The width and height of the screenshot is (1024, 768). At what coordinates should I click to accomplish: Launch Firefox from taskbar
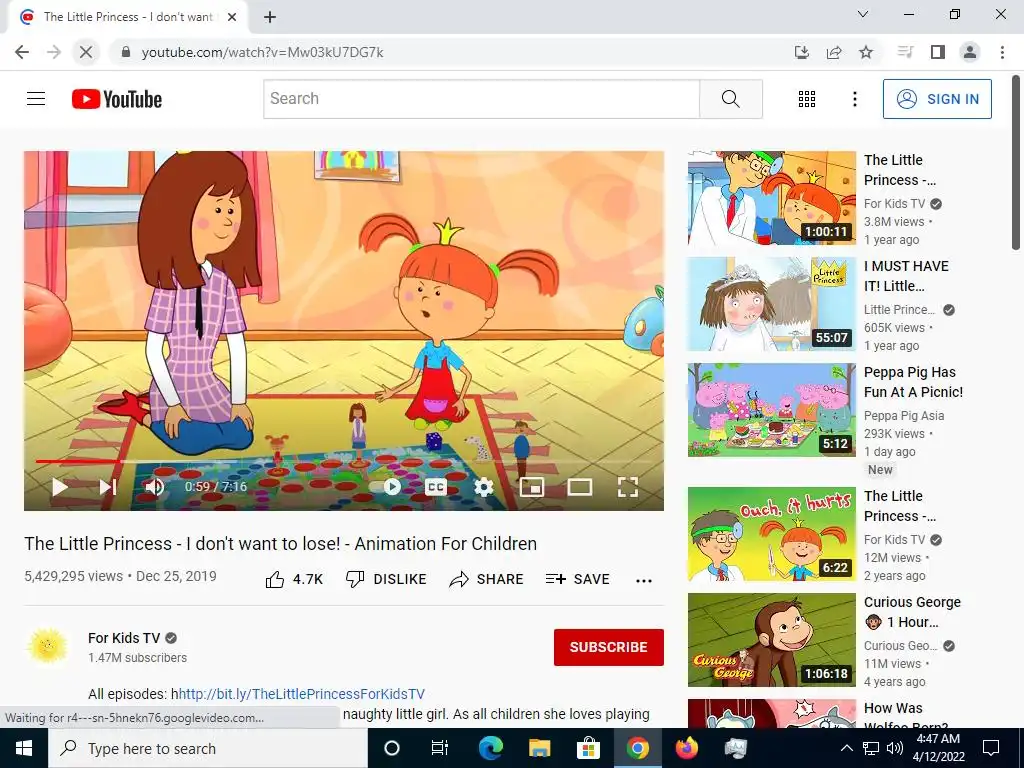click(686, 748)
